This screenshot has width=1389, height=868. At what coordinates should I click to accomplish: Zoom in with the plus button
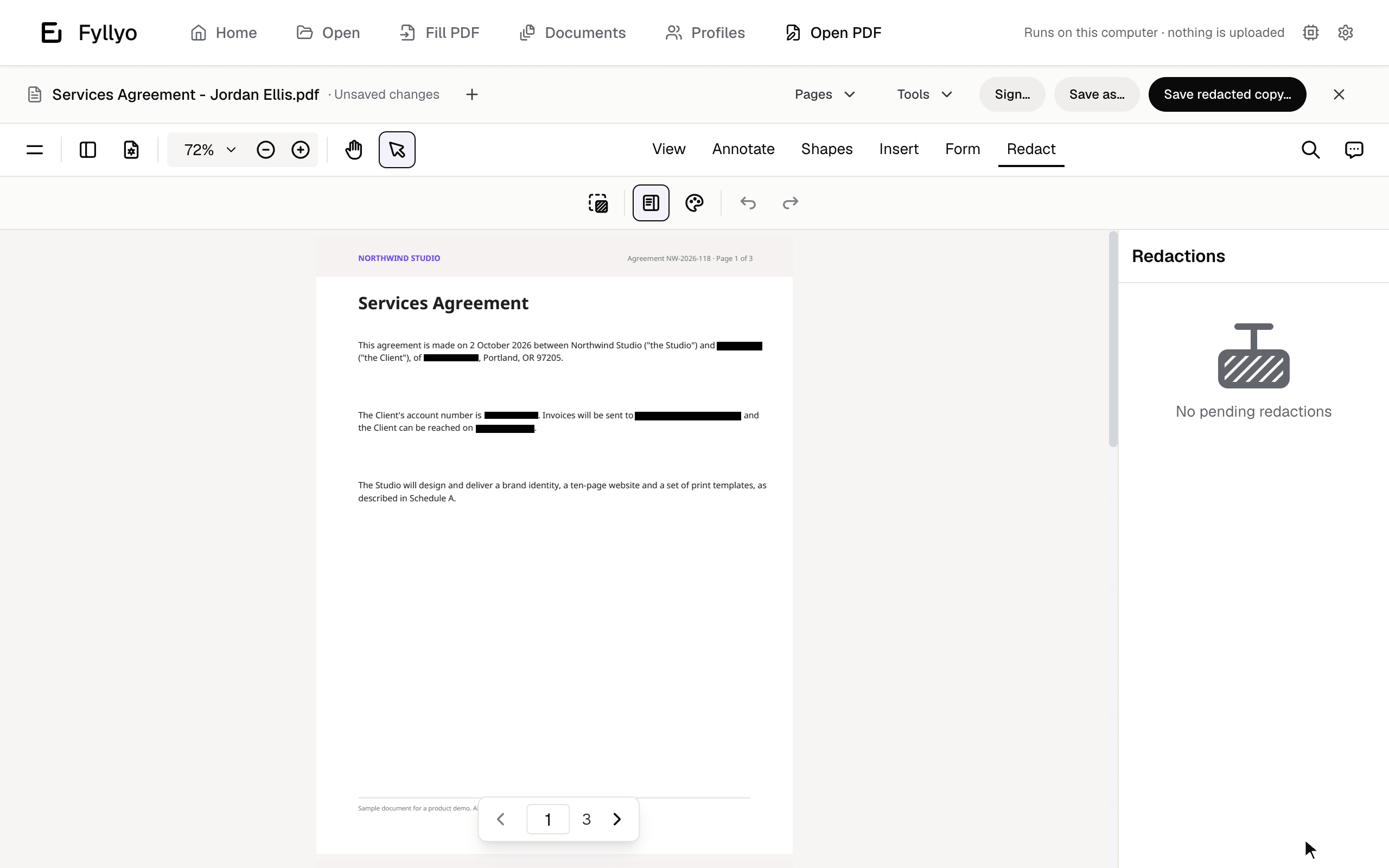coord(301,150)
